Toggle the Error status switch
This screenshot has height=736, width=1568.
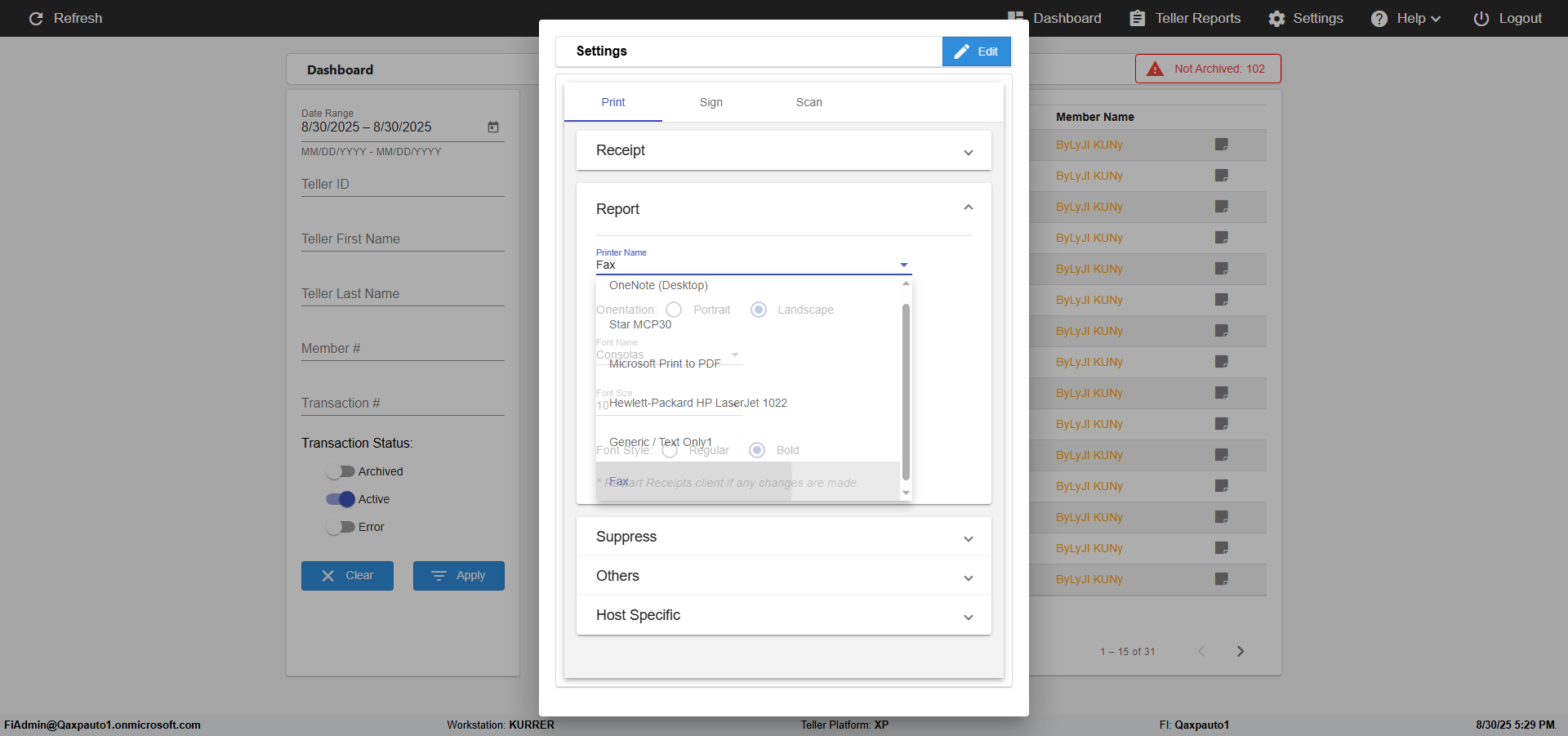tap(340, 527)
